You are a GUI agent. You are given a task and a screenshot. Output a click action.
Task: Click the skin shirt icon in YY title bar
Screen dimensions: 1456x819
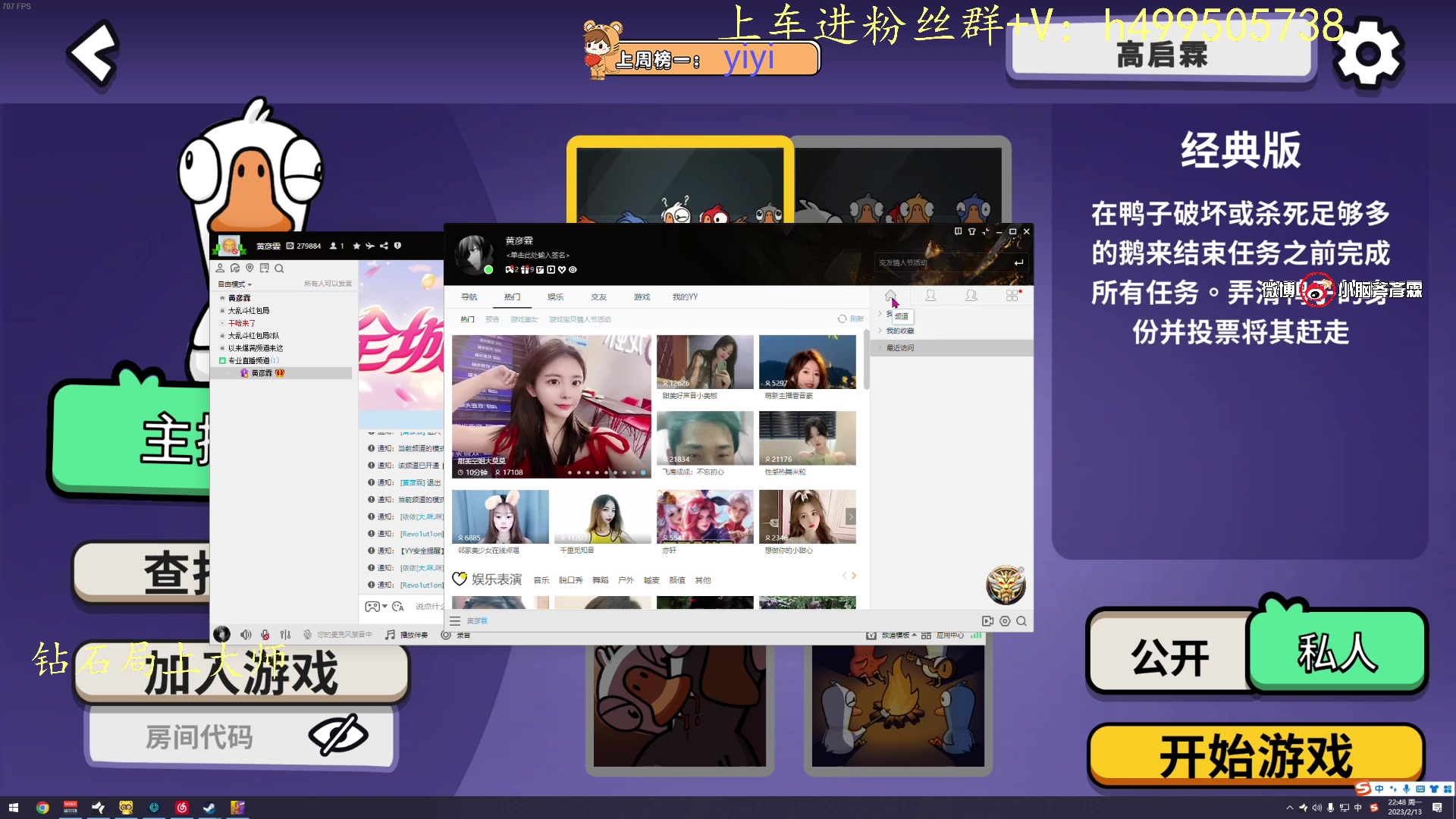coord(971,231)
